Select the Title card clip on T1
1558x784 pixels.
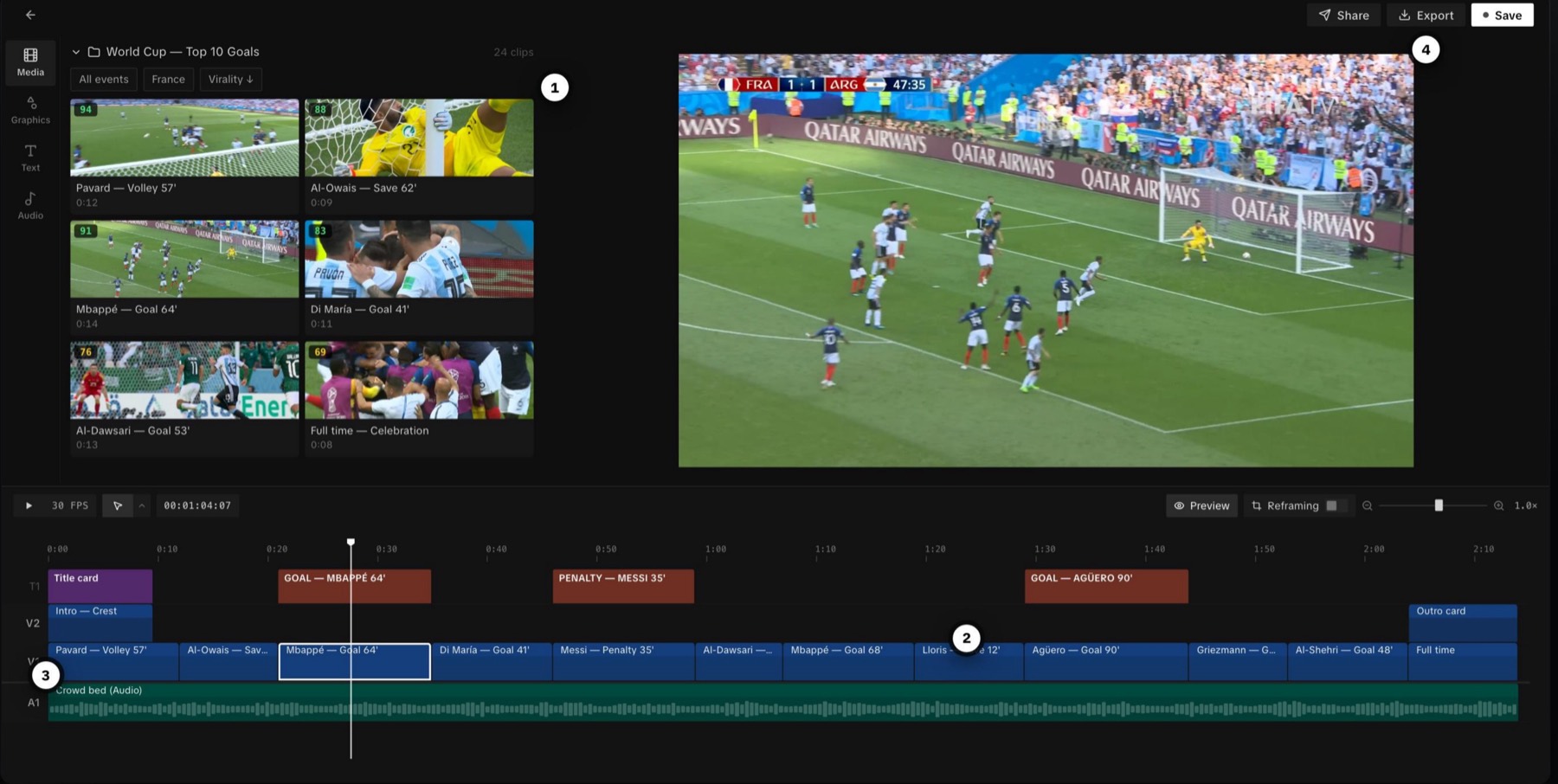point(100,586)
